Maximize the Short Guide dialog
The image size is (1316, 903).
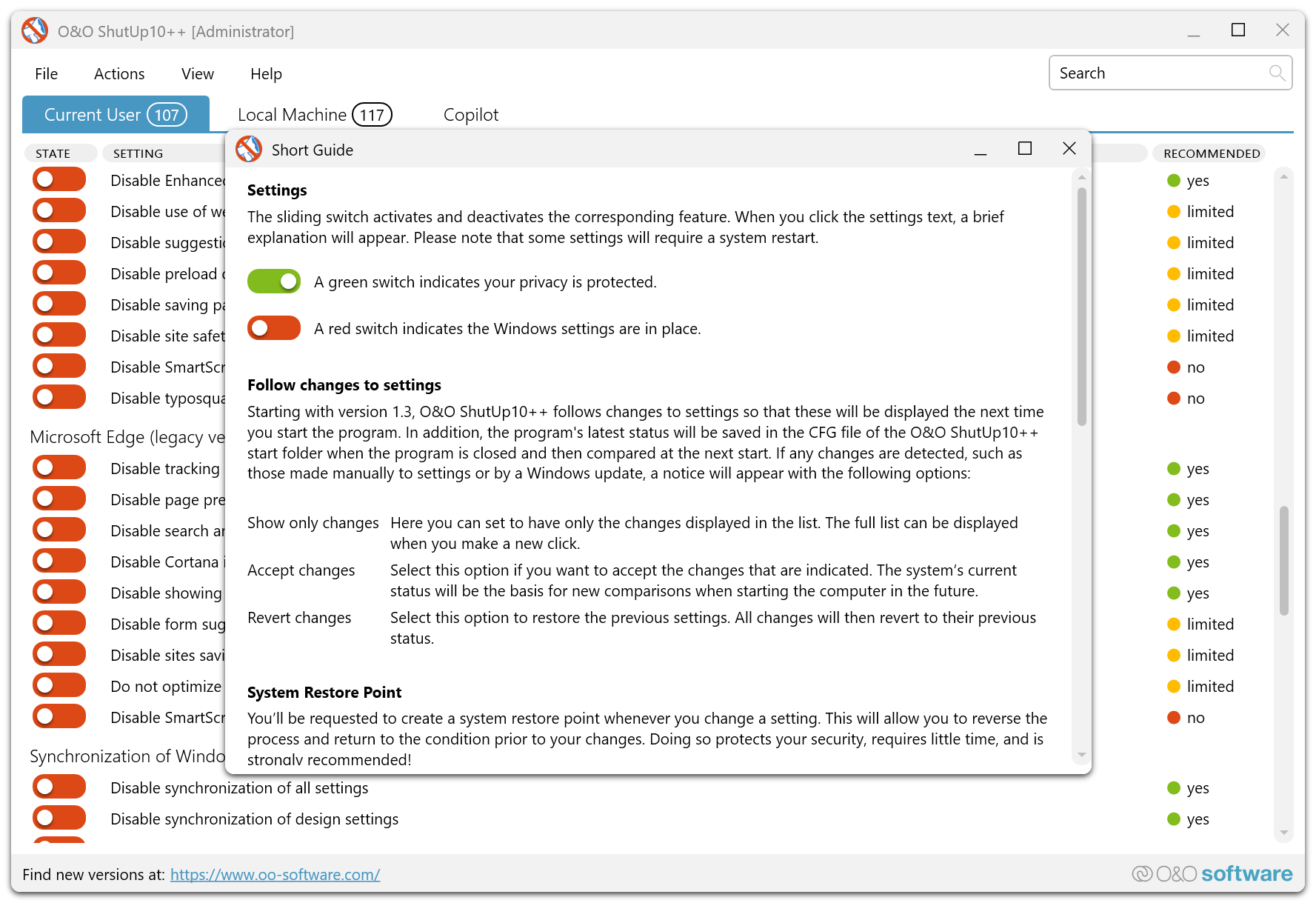tap(1024, 149)
